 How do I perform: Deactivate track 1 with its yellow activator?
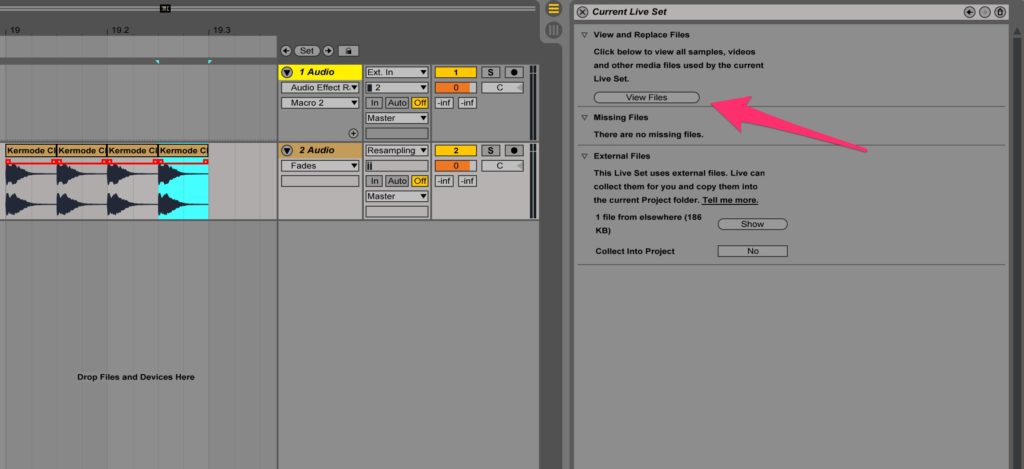click(x=455, y=73)
